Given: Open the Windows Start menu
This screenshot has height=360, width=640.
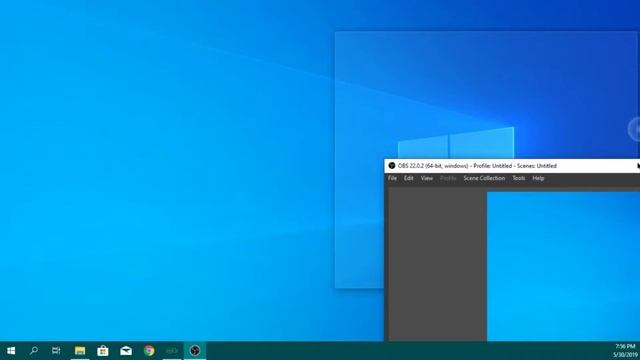Looking at the screenshot, I should [x=11, y=351].
